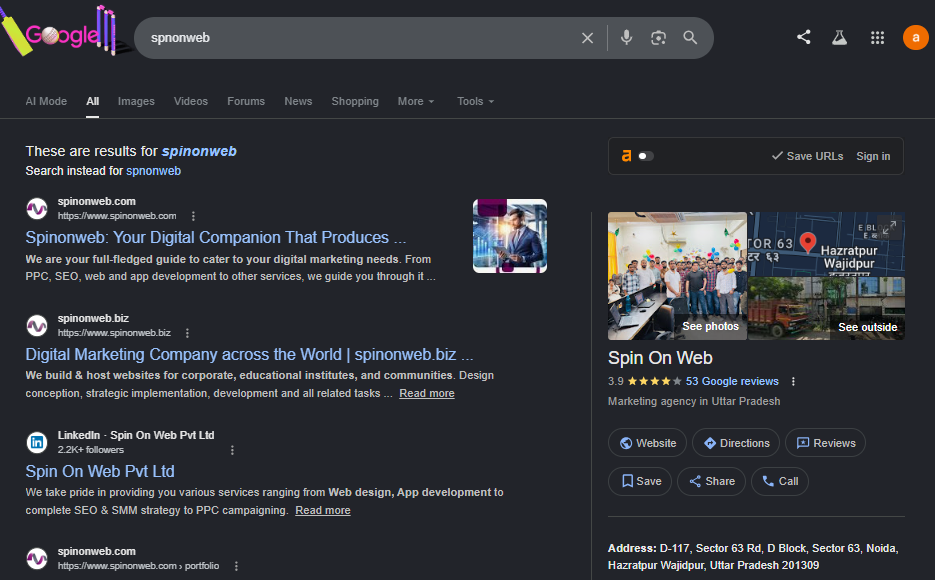Click the Hazratpur Wajidpur map thumbnail

tap(826, 244)
